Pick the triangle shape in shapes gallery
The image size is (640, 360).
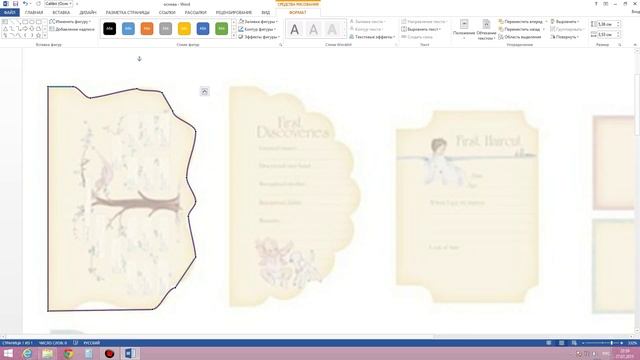(5, 29)
